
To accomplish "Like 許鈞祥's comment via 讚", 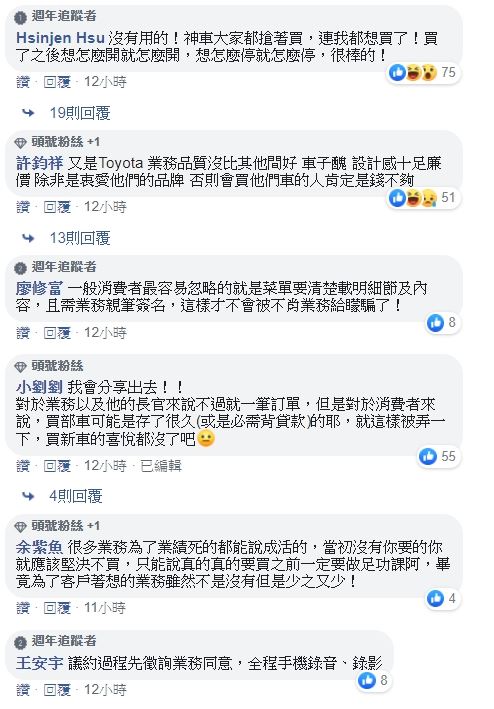I will point(23,207).
